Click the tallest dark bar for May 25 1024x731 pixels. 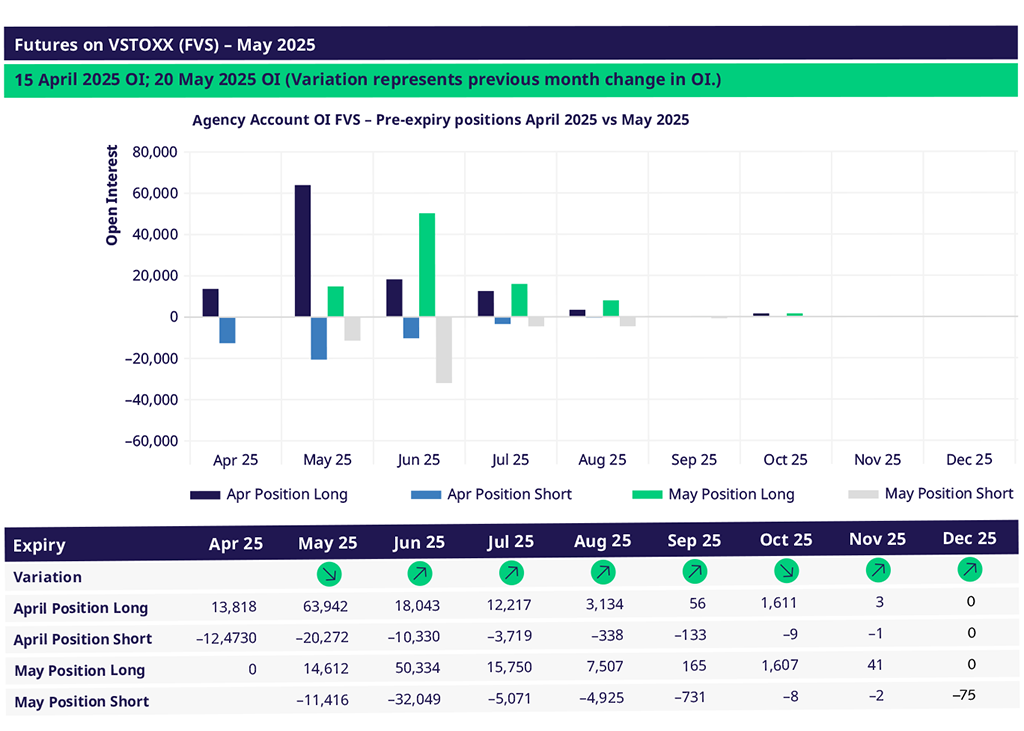(x=302, y=251)
